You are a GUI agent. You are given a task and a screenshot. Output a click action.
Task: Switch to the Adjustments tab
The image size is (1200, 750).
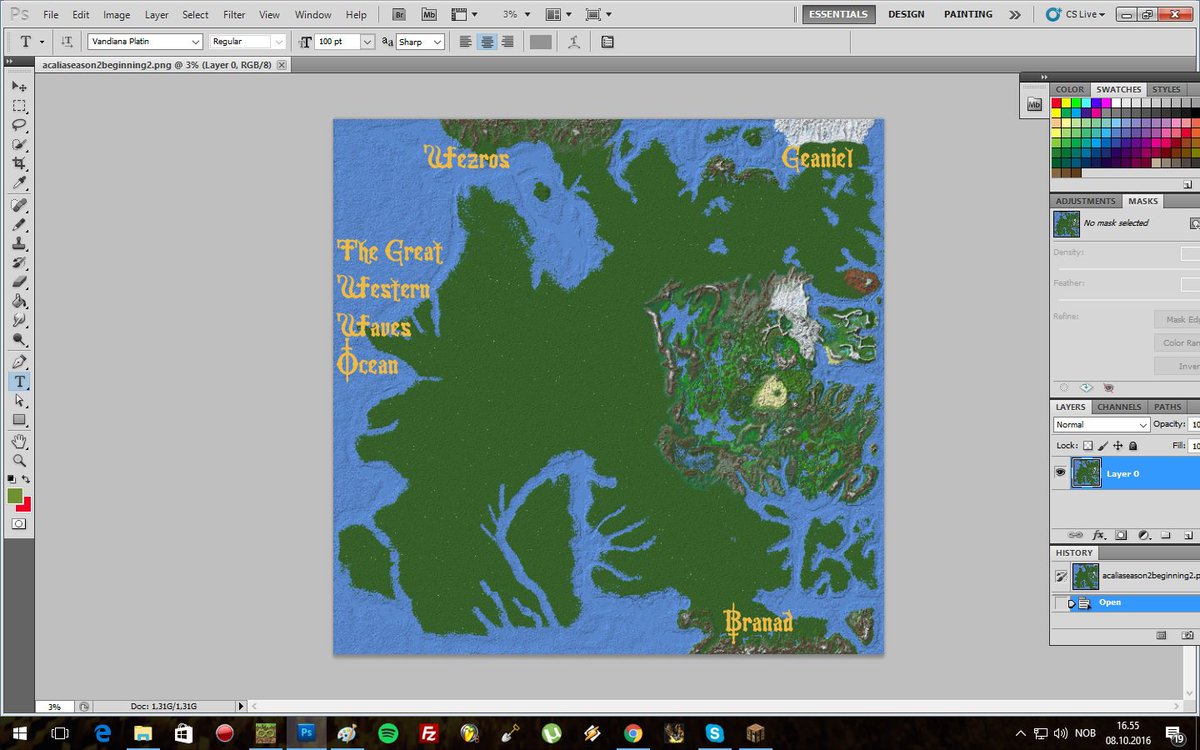tap(1085, 201)
